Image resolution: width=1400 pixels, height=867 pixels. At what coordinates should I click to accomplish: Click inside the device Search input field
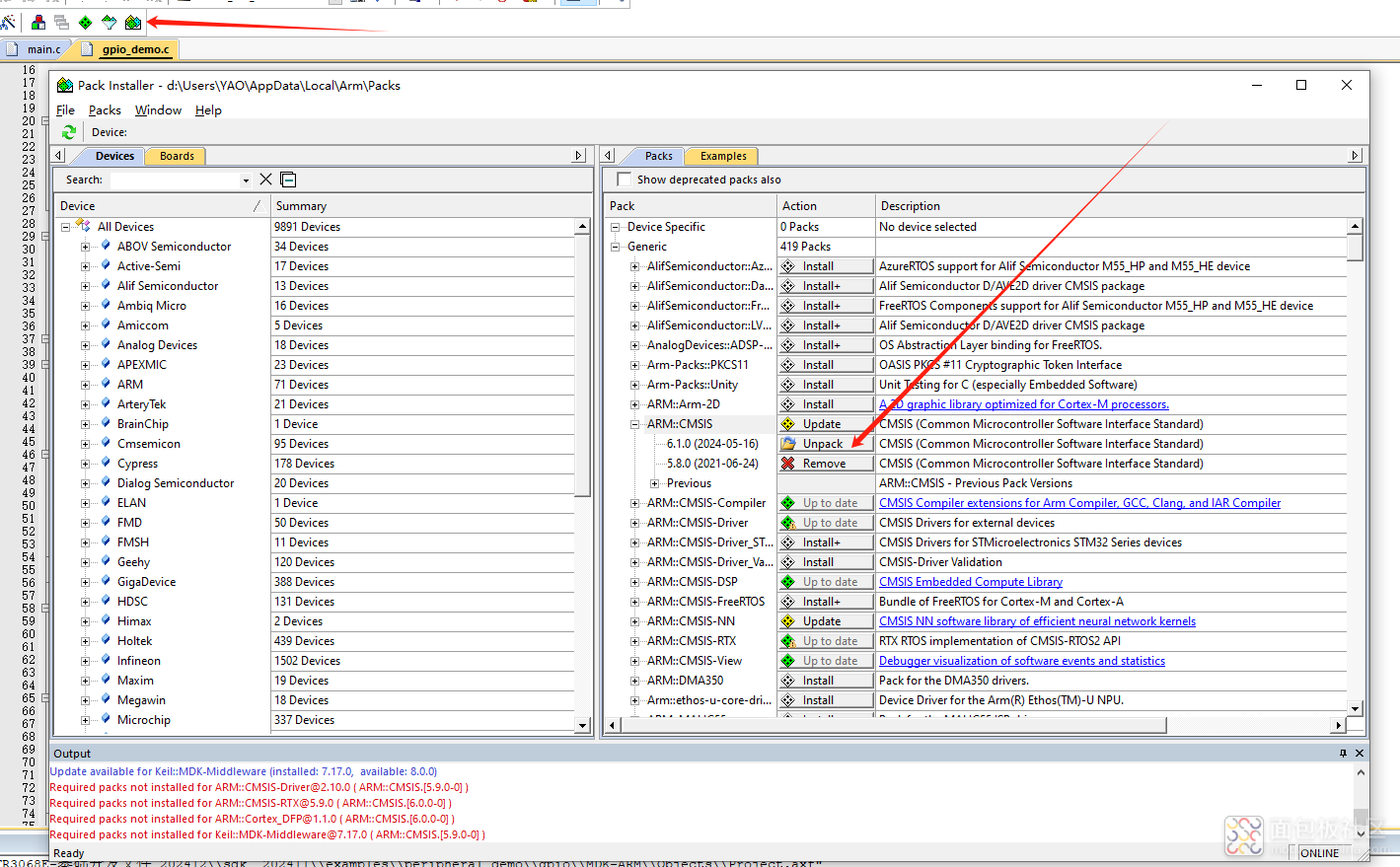click(x=174, y=180)
